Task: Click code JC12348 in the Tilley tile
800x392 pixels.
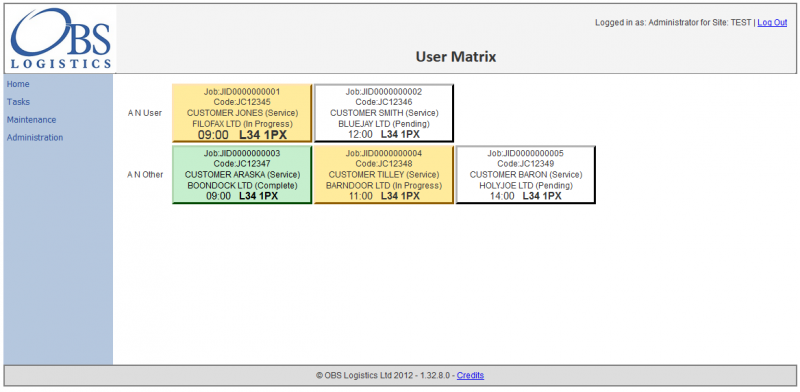Action: (384, 164)
